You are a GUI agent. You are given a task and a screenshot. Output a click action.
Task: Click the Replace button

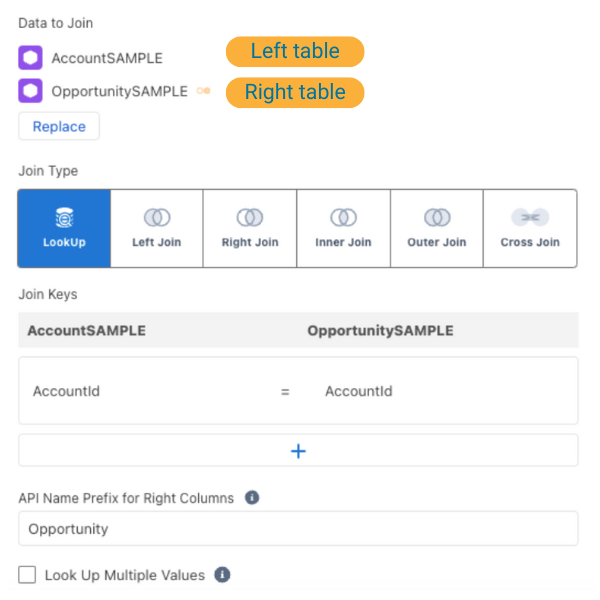(59, 126)
